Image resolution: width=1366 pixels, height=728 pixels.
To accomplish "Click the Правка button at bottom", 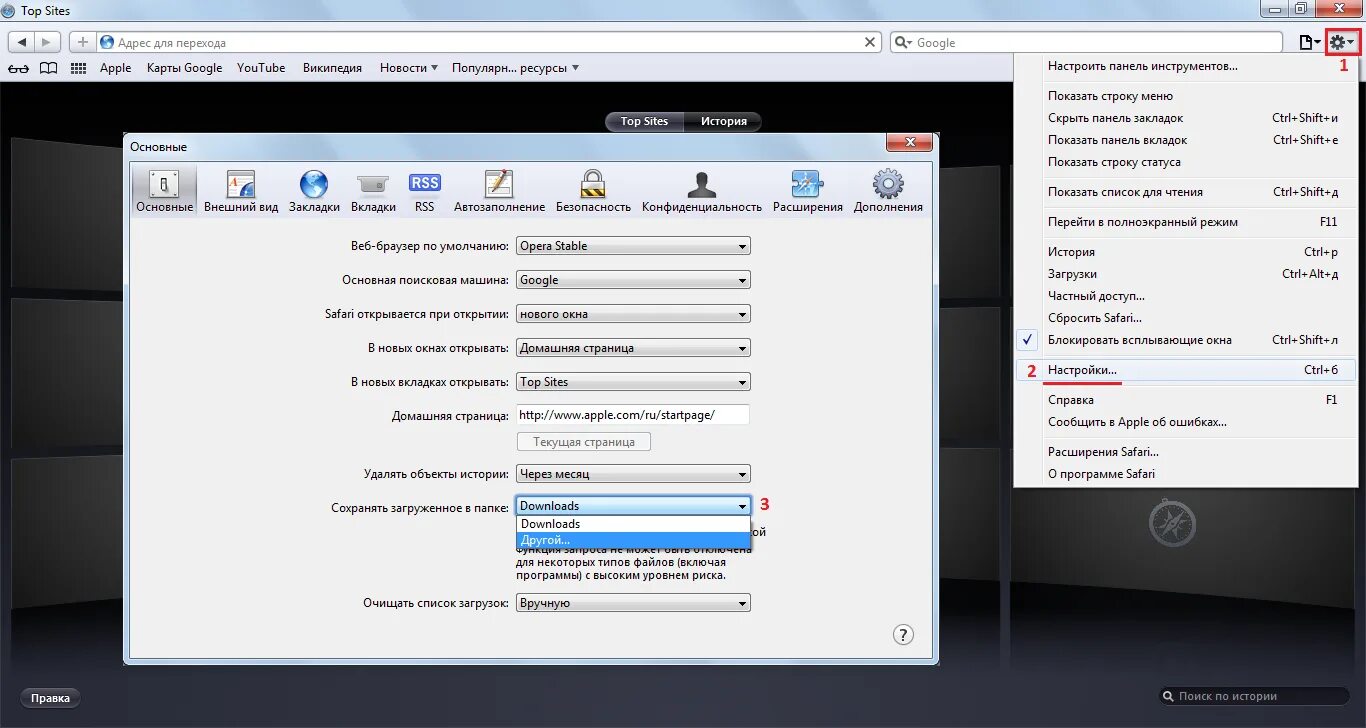I will (x=50, y=698).
